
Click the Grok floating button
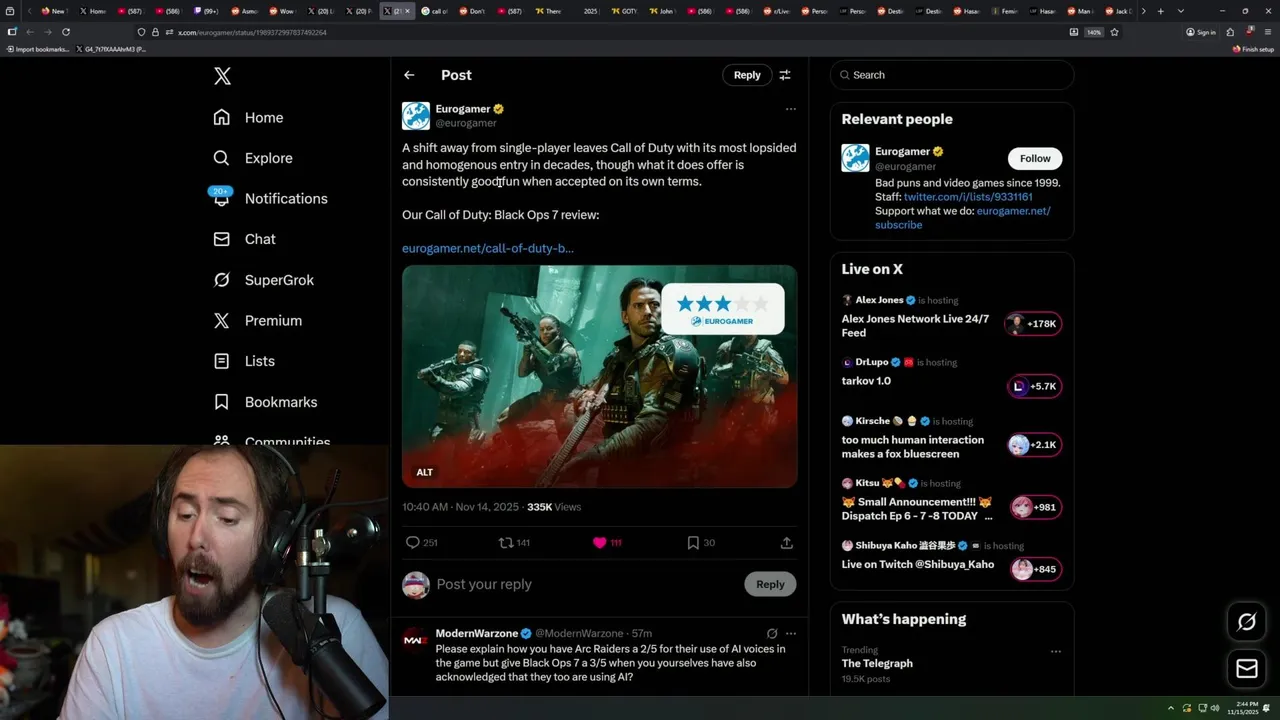coord(1247,622)
